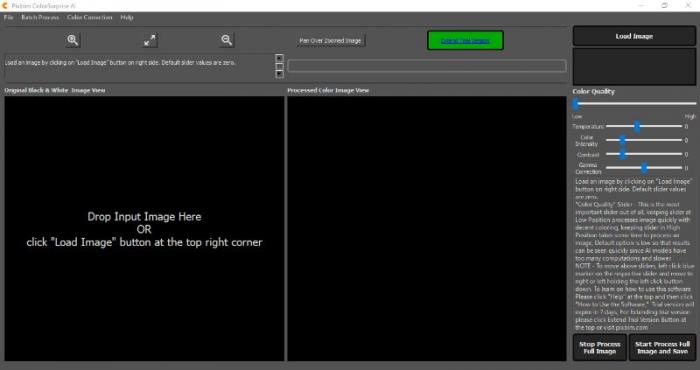Click the Color Quality slider handle

(575, 104)
